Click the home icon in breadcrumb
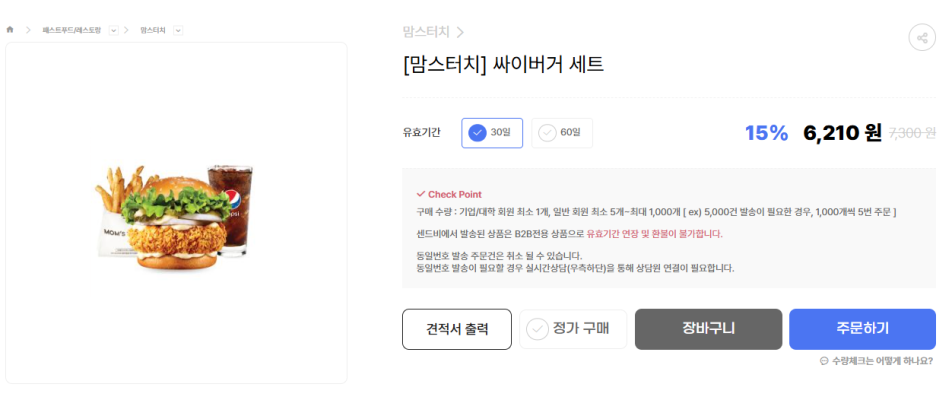952x400 pixels. pos(10,30)
